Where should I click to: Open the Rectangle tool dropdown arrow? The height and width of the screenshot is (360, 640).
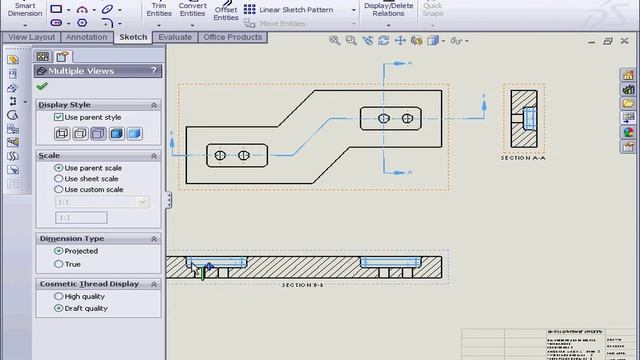[68, 9]
